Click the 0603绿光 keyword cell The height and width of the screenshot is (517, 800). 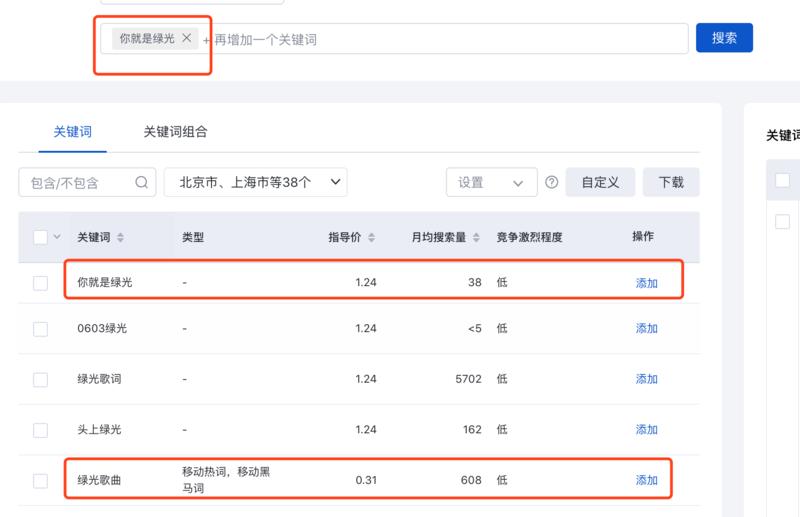click(x=102, y=328)
